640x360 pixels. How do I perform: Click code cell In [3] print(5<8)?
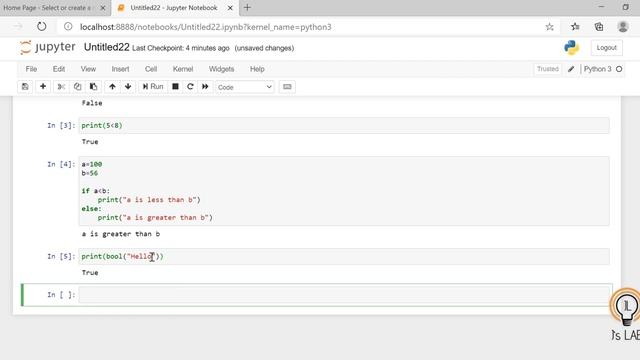pyautogui.click(x=344, y=125)
